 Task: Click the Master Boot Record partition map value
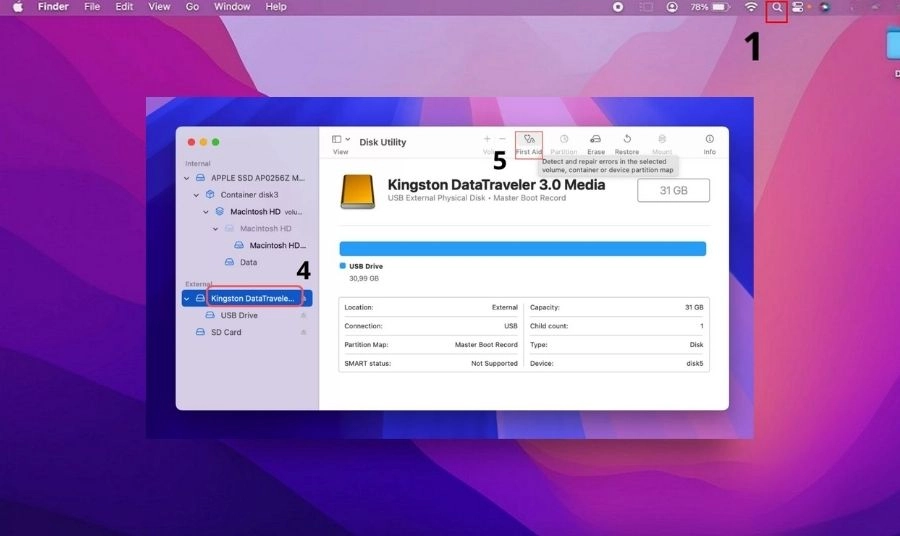pyautogui.click(x=486, y=345)
